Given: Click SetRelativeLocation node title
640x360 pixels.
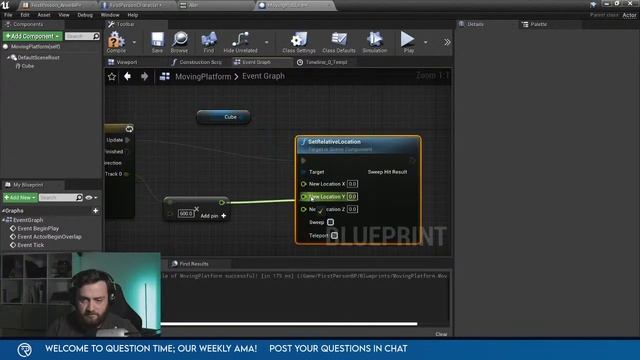Looking at the screenshot, I should [x=334, y=142].
